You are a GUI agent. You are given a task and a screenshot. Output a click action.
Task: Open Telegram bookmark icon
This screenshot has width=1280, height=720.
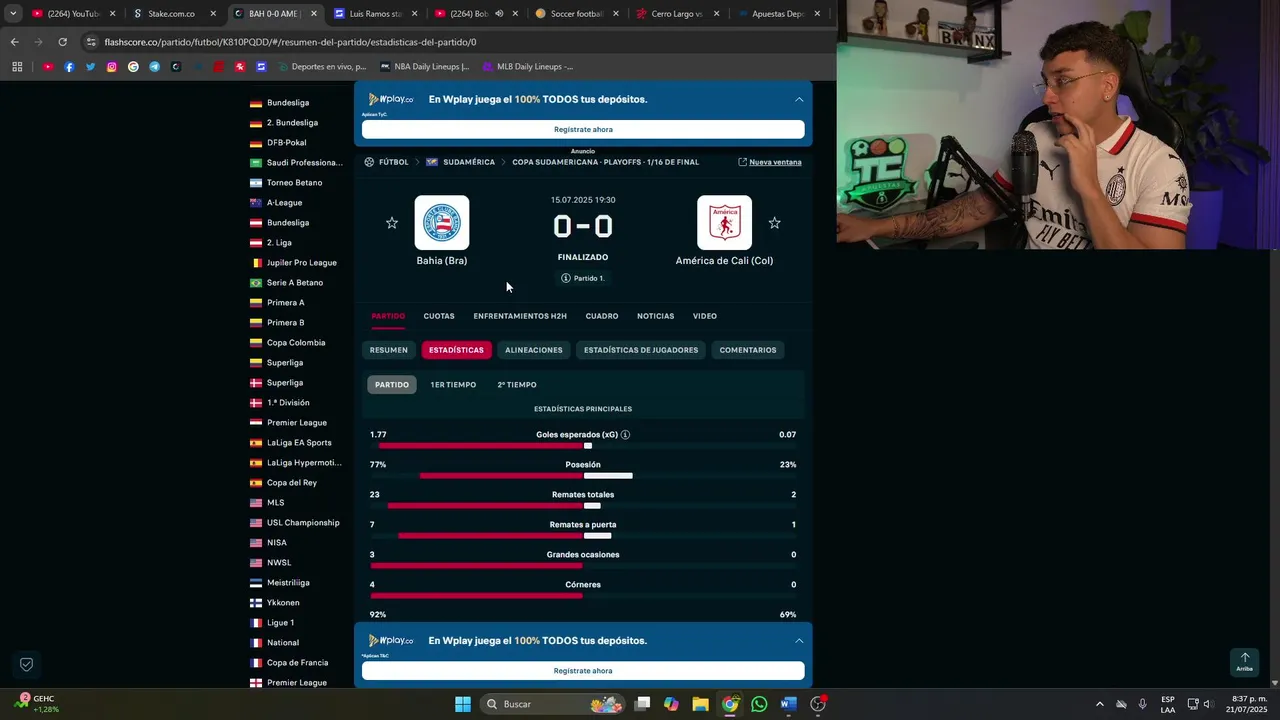pyautogui.click(x=154, y=67)
